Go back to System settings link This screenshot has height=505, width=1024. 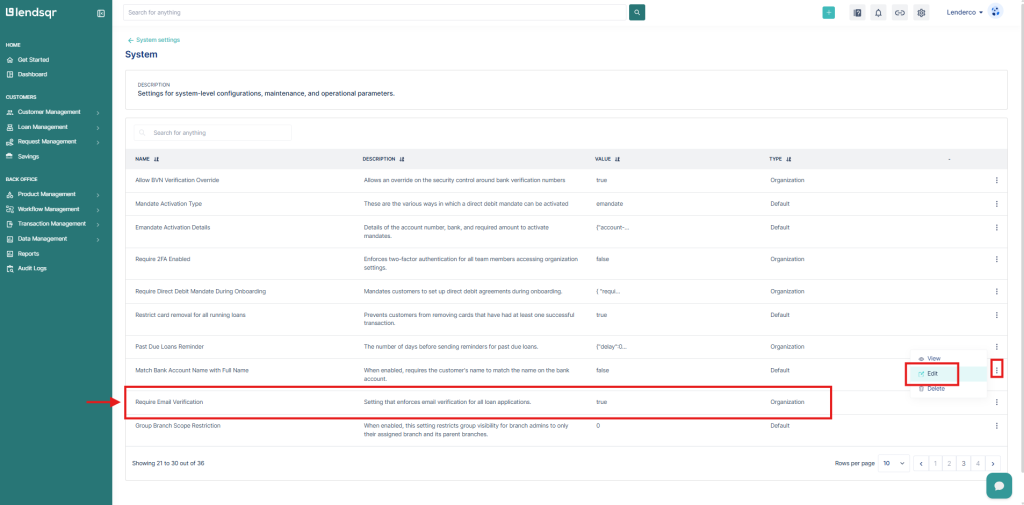click(x=154, y=40)
